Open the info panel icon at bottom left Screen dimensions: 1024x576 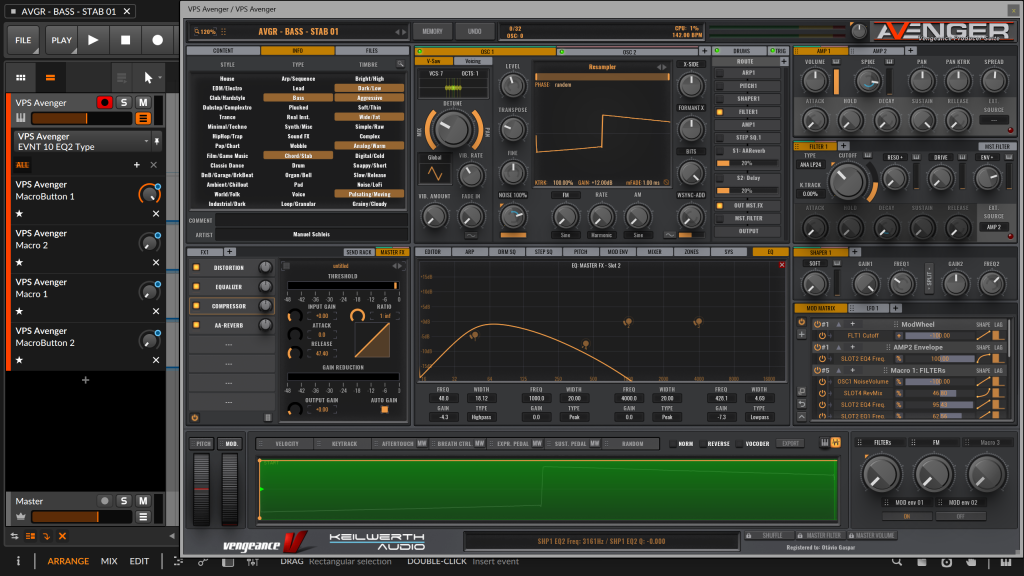[x=18, y=561]
